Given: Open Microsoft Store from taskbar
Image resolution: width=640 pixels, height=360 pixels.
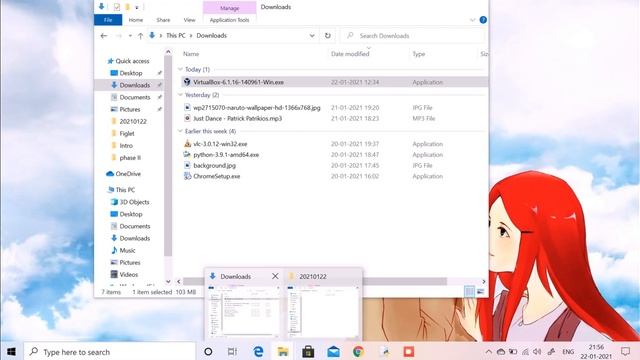Looking at the screenshot, I should pos(308,351).
